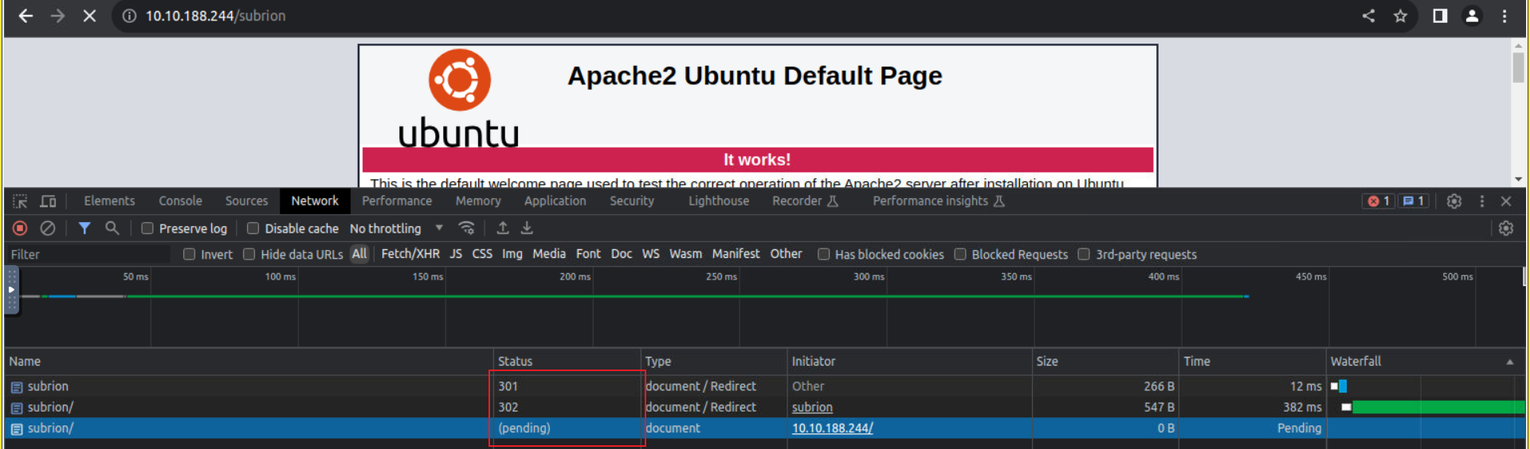Enable Preserve log checkbox
The width and height of the screenshot is (1530, 449).
[147, 228]
